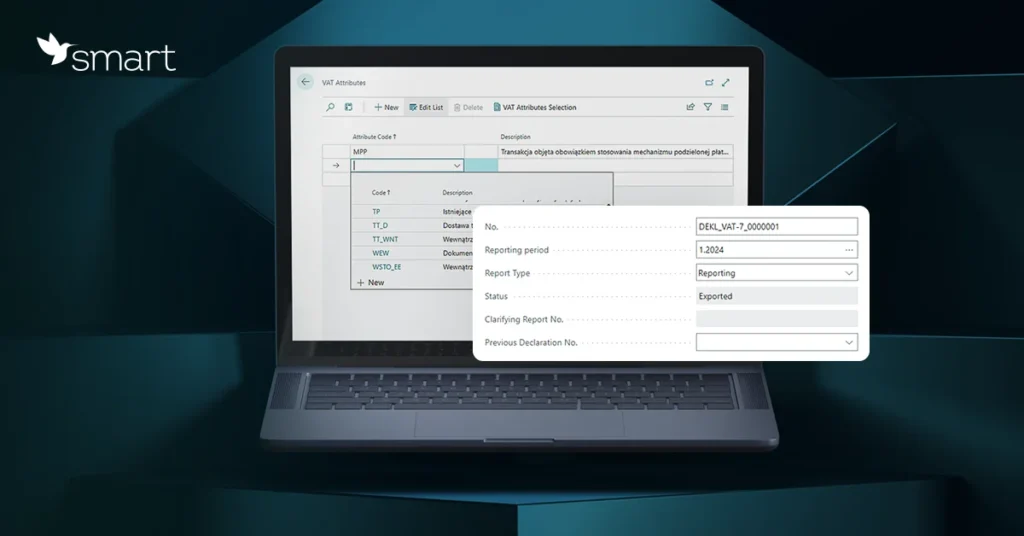
Task: Sort by Attribute Code column header
Action: point(374,136)
